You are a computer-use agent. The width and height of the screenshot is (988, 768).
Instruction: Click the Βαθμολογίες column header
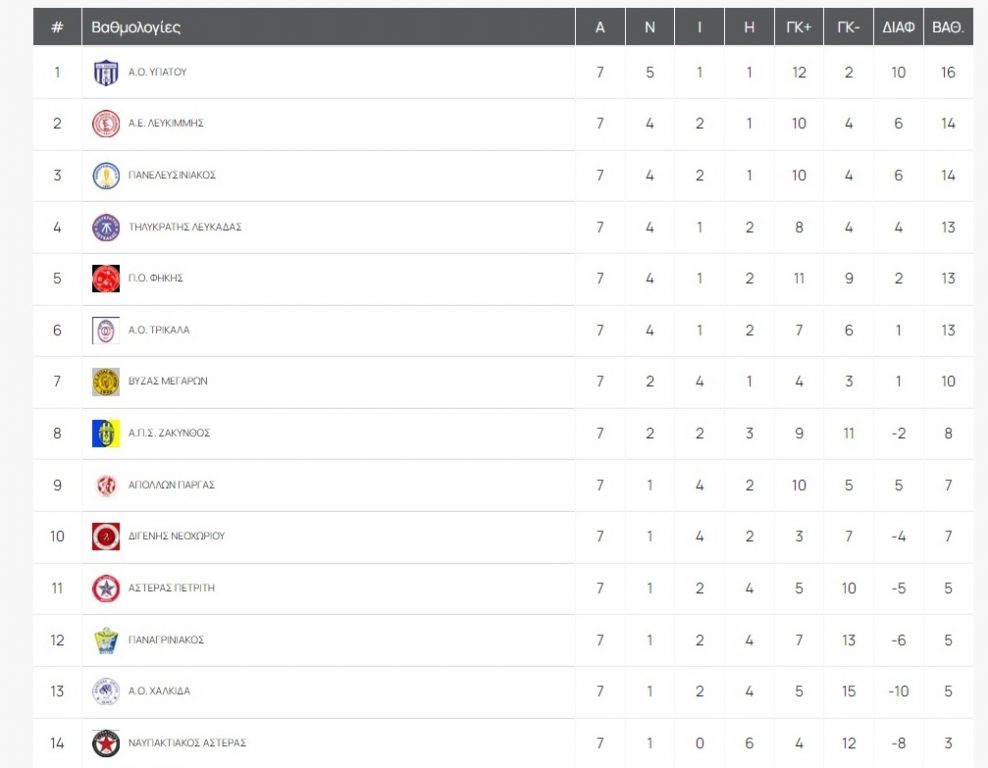136,27
